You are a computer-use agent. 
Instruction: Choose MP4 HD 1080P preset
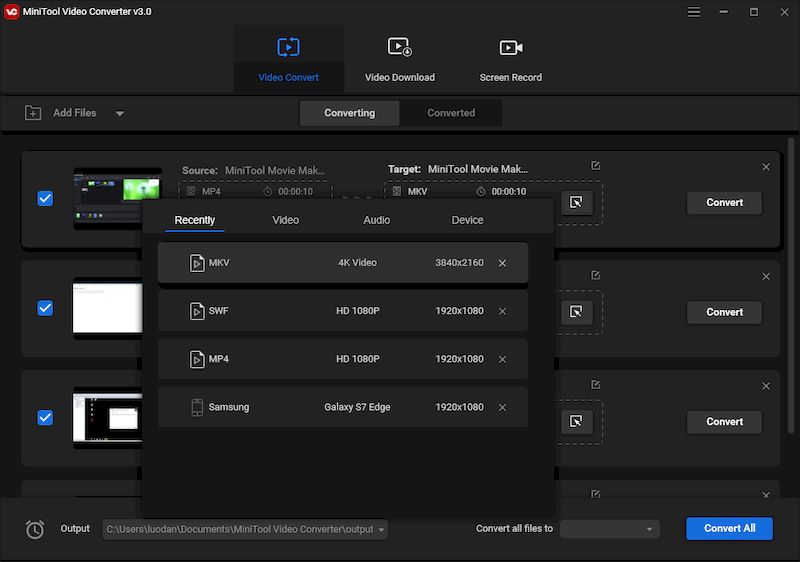tap(343, 359)
